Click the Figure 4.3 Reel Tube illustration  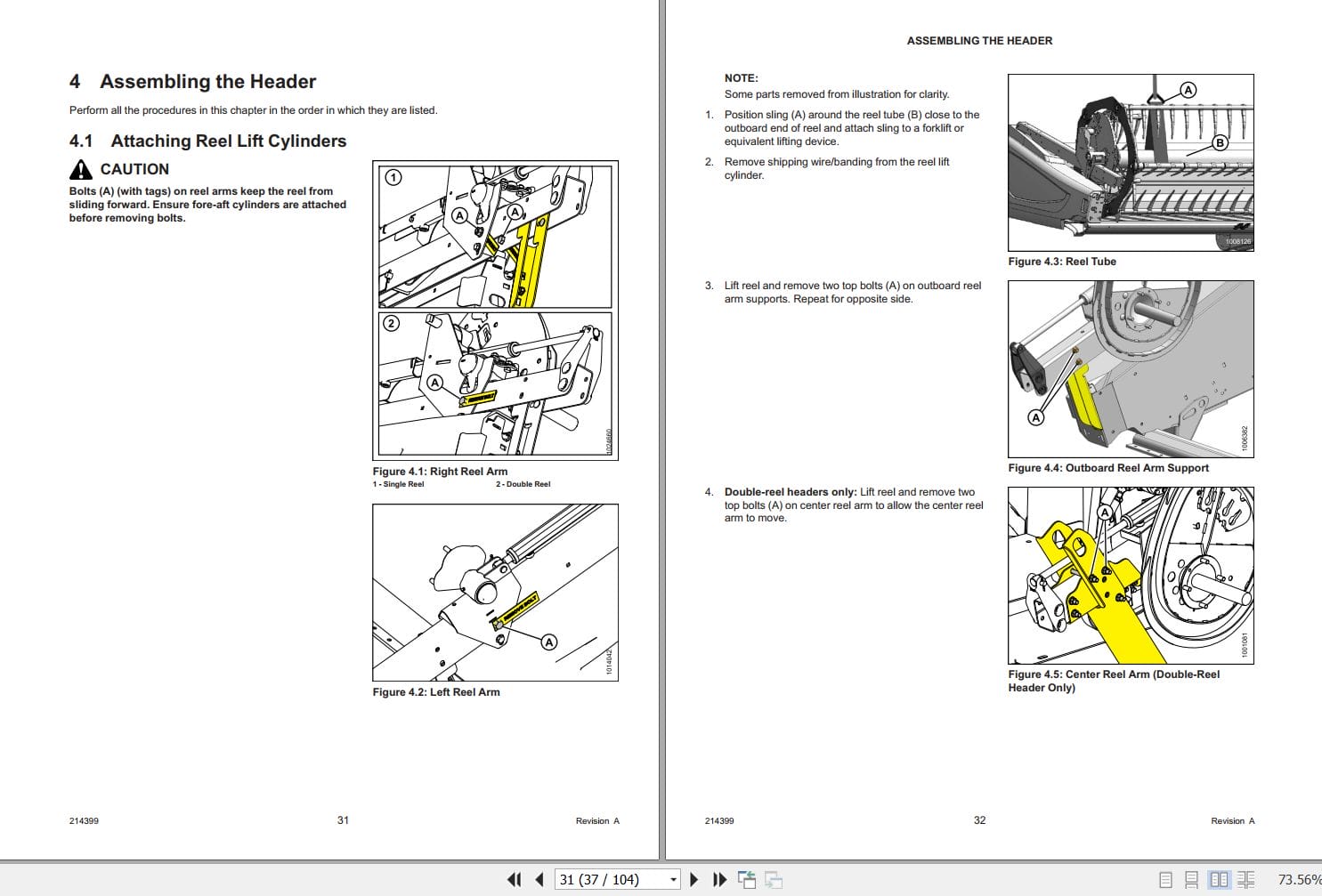point(1131,163)
